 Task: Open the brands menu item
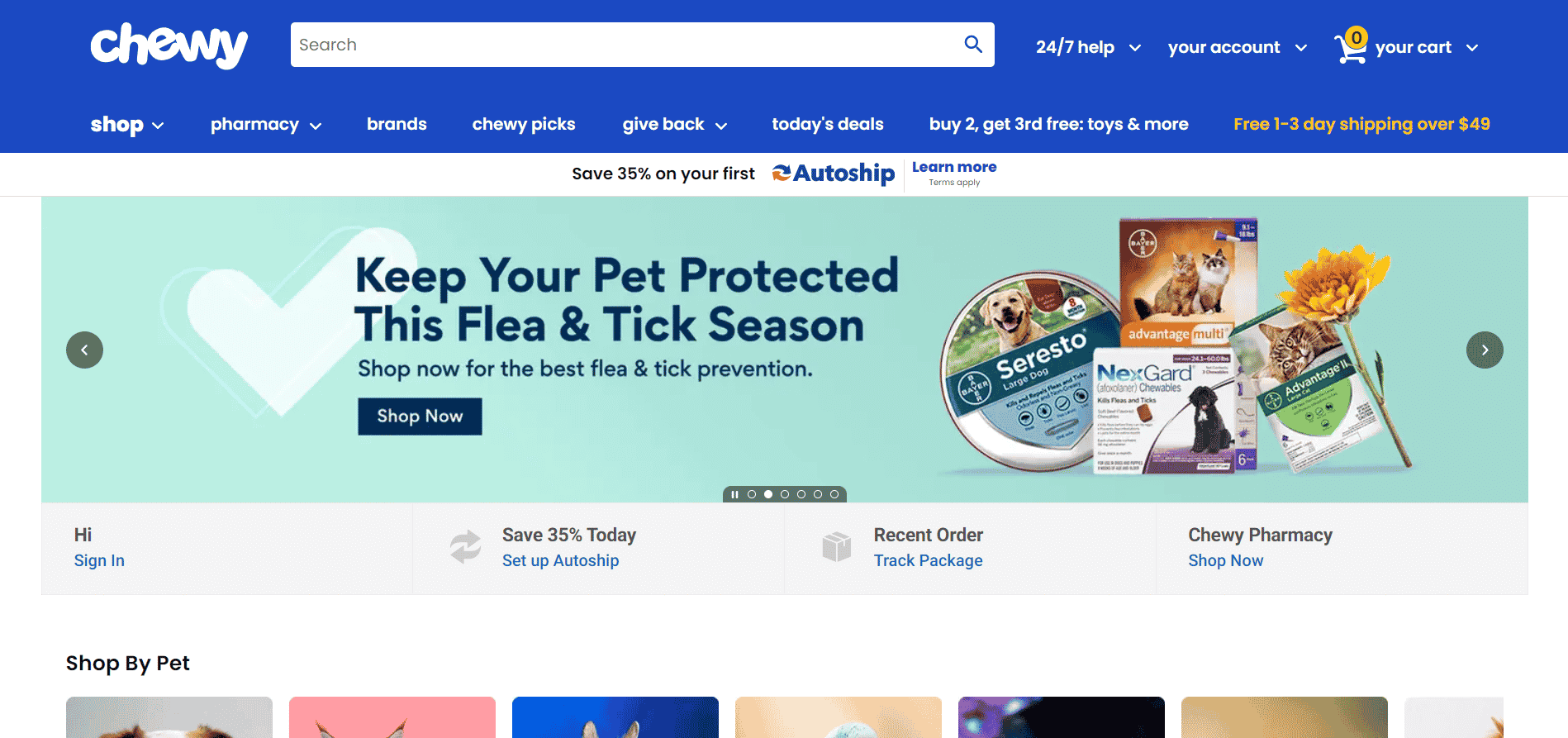(x=397, y=124)
